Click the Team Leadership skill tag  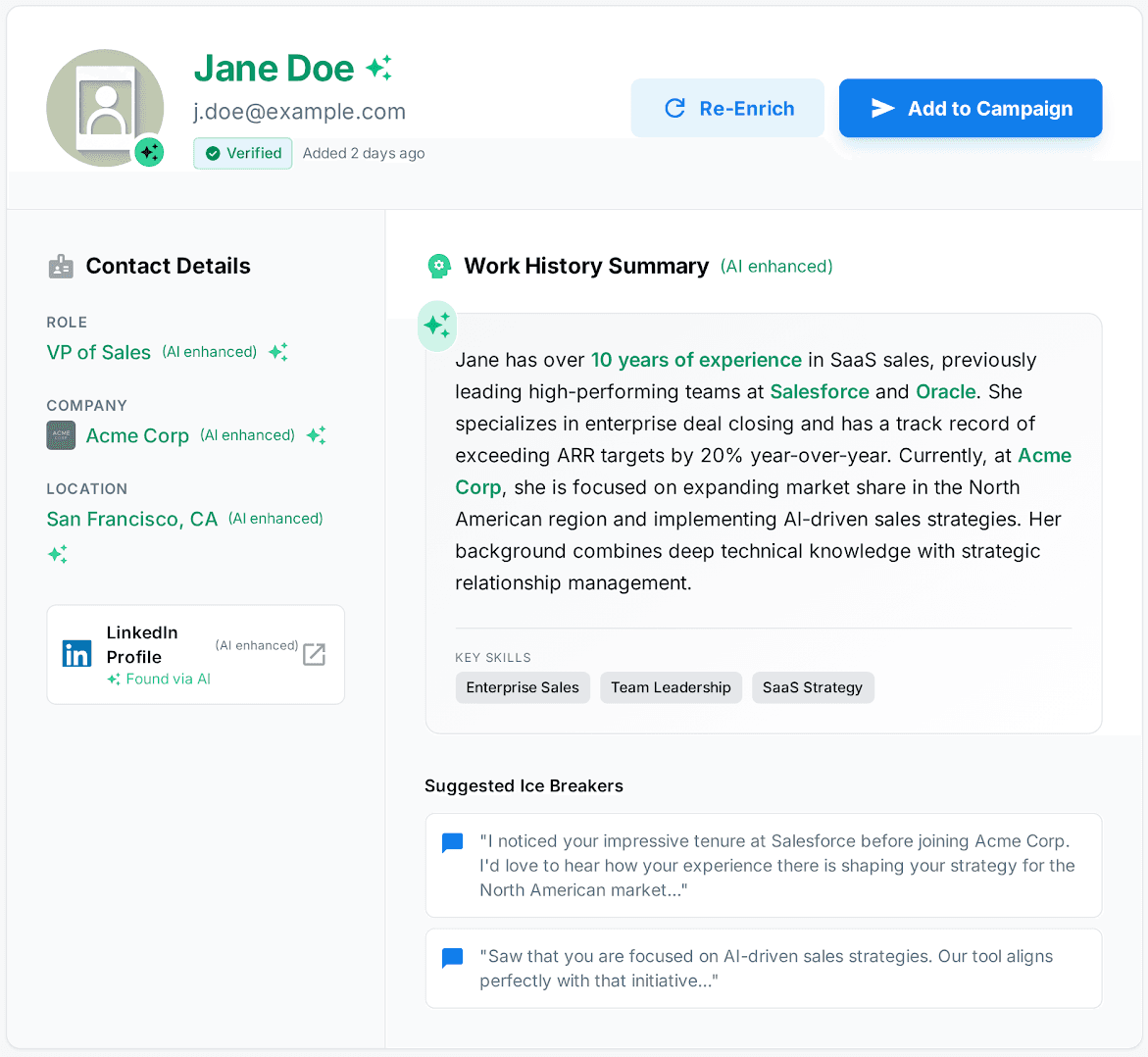point(671,687)
